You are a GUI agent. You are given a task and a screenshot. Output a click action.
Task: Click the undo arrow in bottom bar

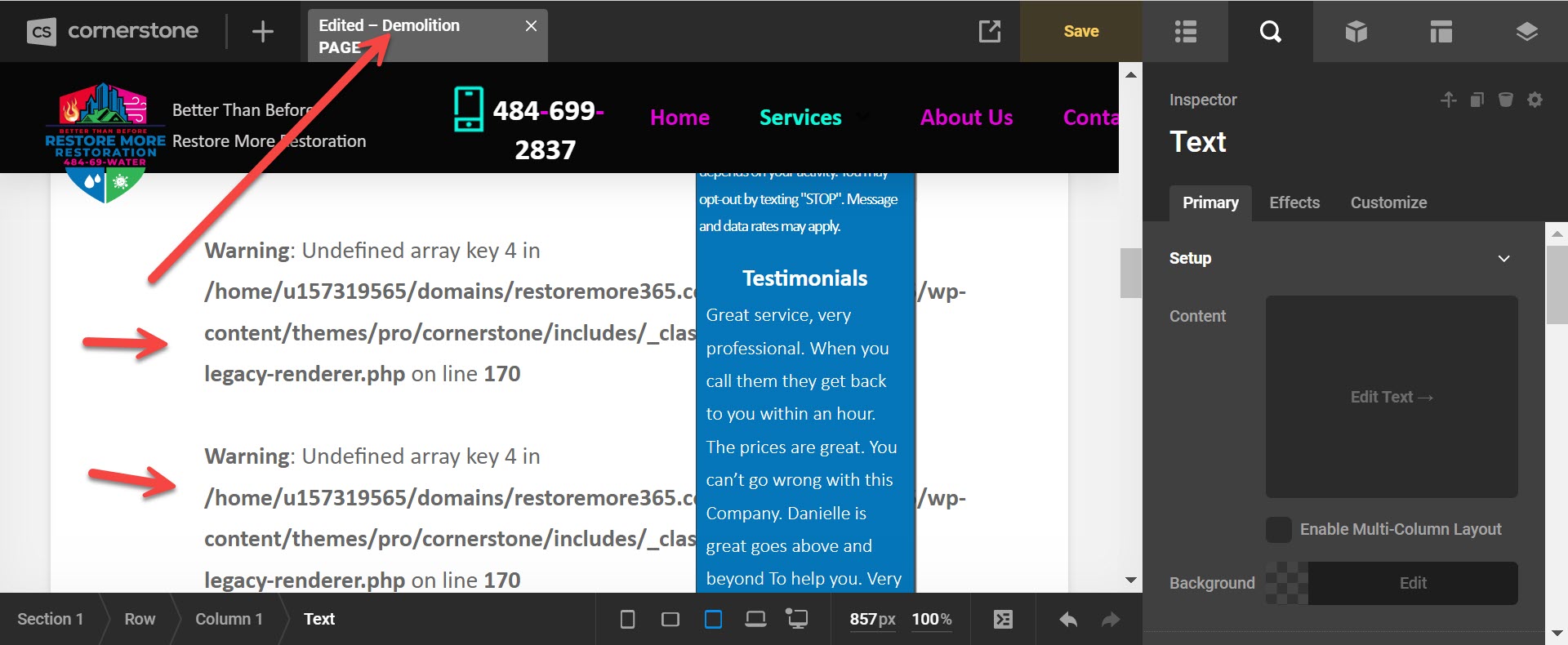click(1068, 620)
